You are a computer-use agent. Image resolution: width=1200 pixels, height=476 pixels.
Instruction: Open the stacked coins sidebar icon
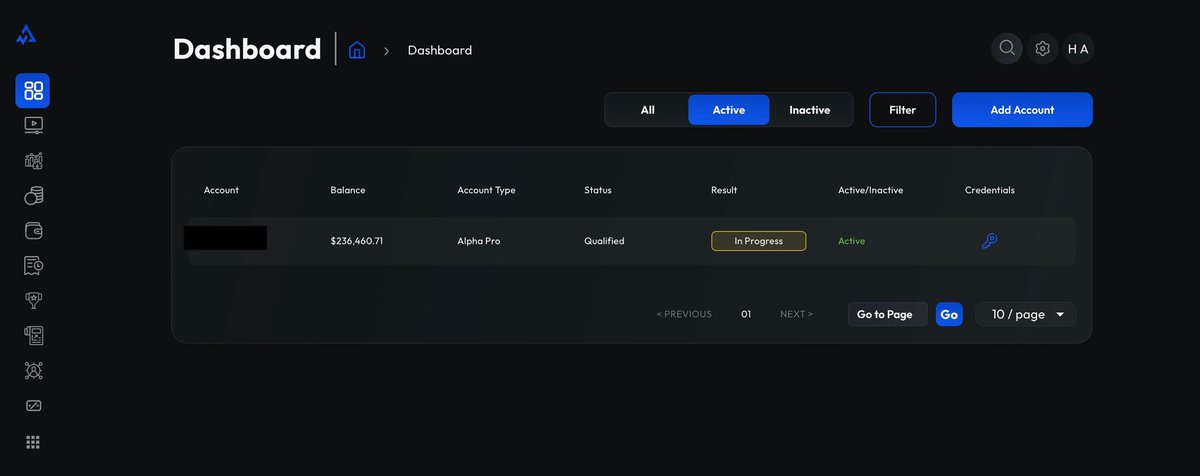tap(33, 196)
